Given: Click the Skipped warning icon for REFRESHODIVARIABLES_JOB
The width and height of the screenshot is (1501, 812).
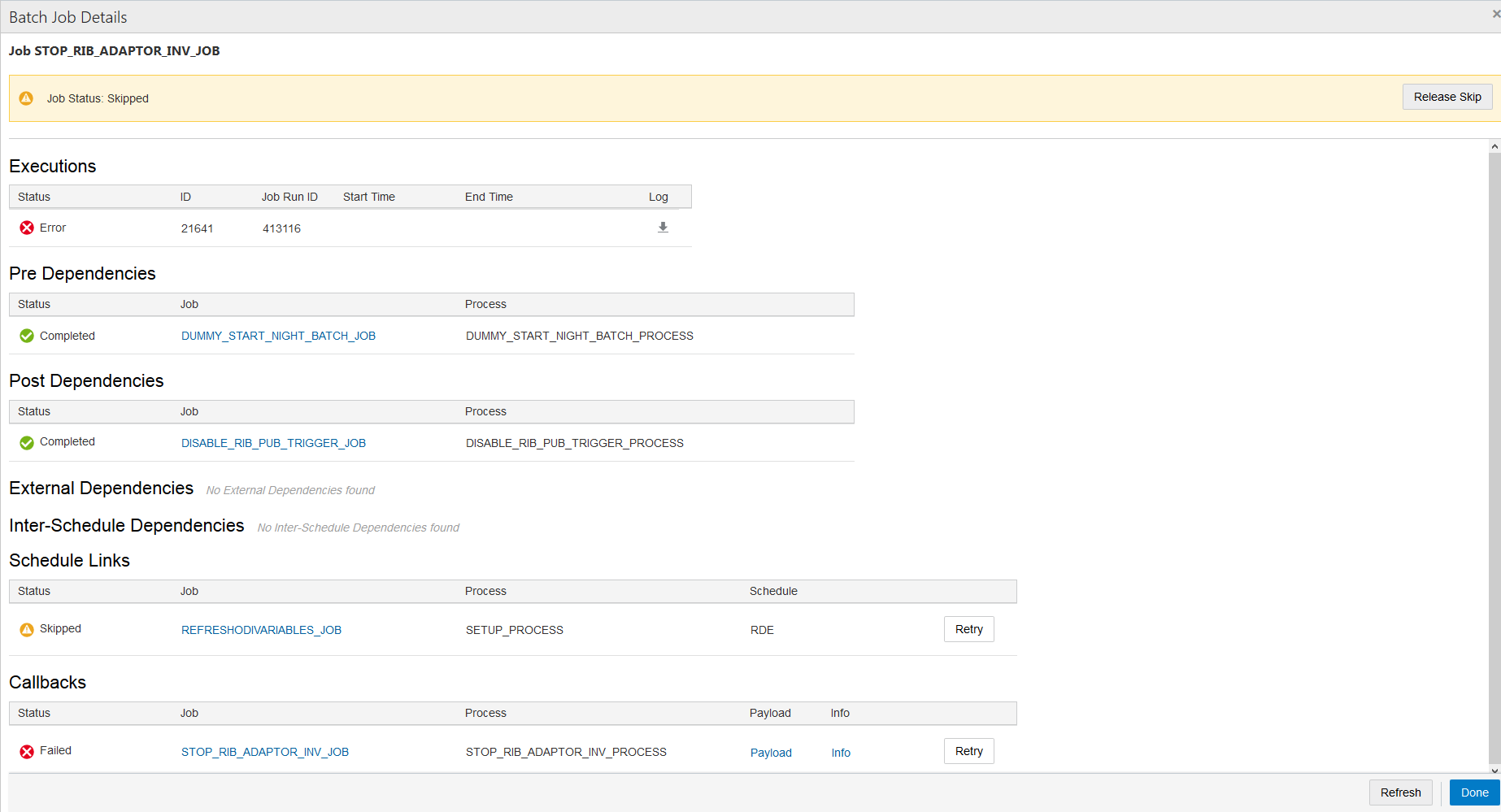Looking at the screenshot, I should click(x=27, y=630).
